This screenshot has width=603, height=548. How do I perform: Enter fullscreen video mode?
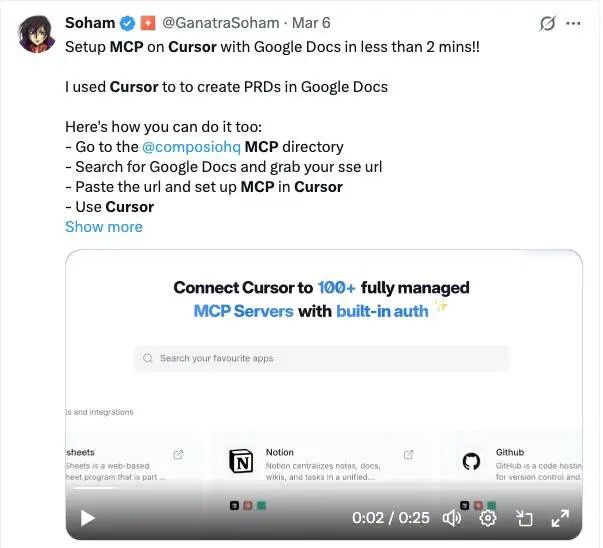click(560, 518)
